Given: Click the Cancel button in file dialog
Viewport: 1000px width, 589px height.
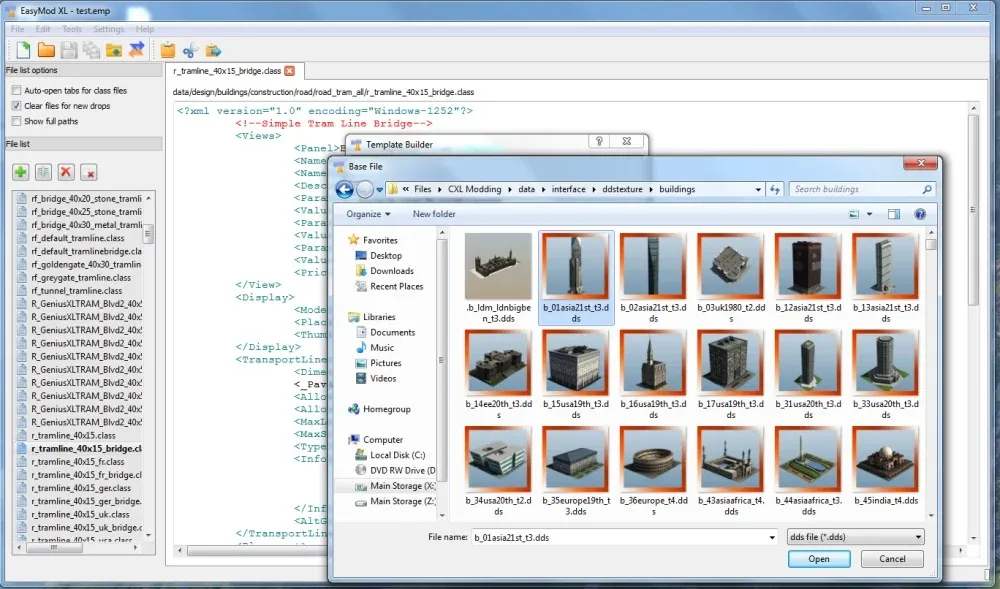Looking at the screenshot, I should pyautogui.click(x=893, y=559).
